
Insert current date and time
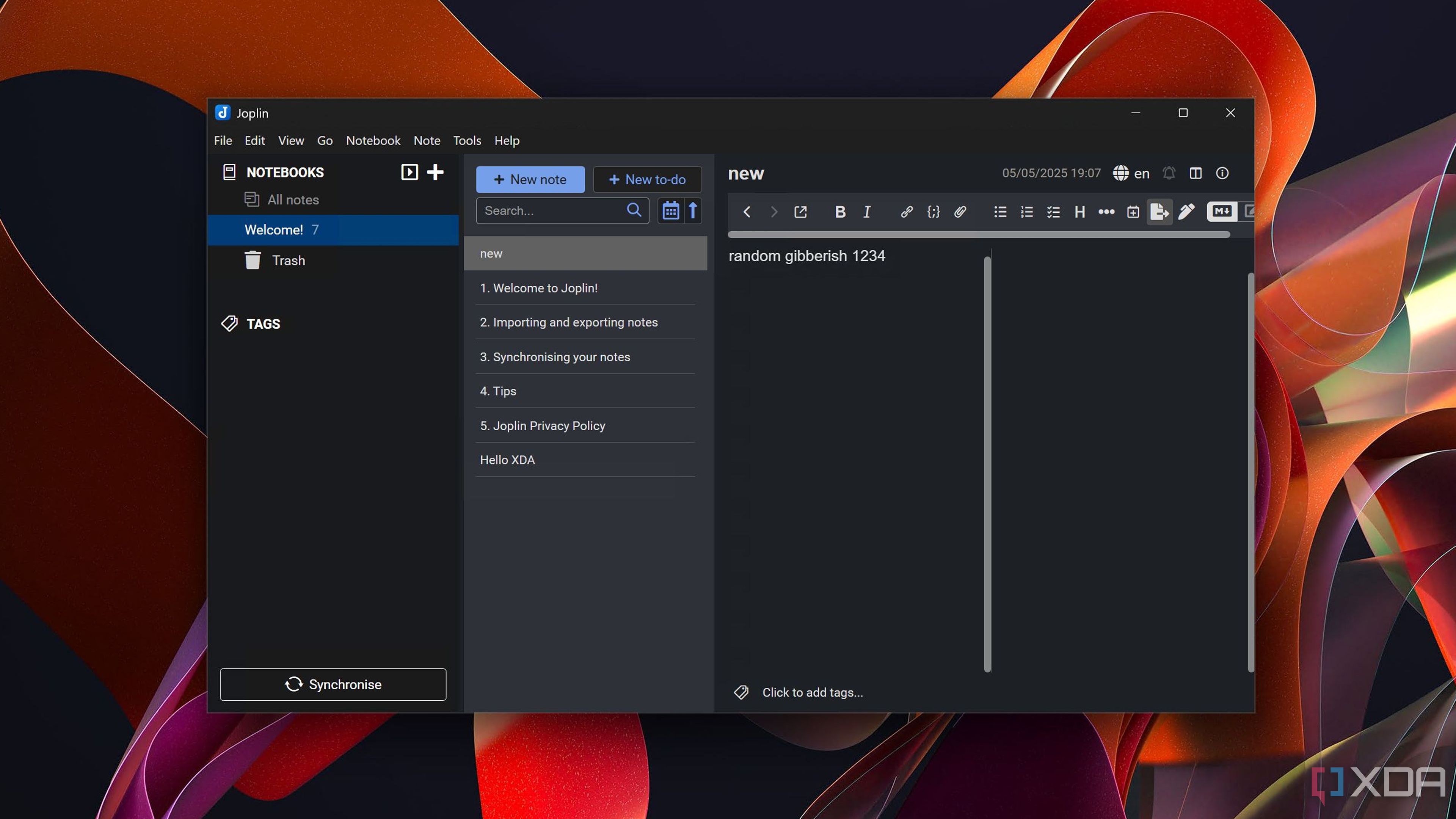click(1133, 212)
